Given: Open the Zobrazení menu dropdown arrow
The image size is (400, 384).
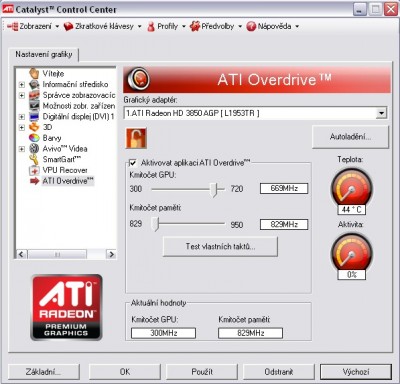Looking at the screenshot, I should pyautogui.click(x=57, y=26).
